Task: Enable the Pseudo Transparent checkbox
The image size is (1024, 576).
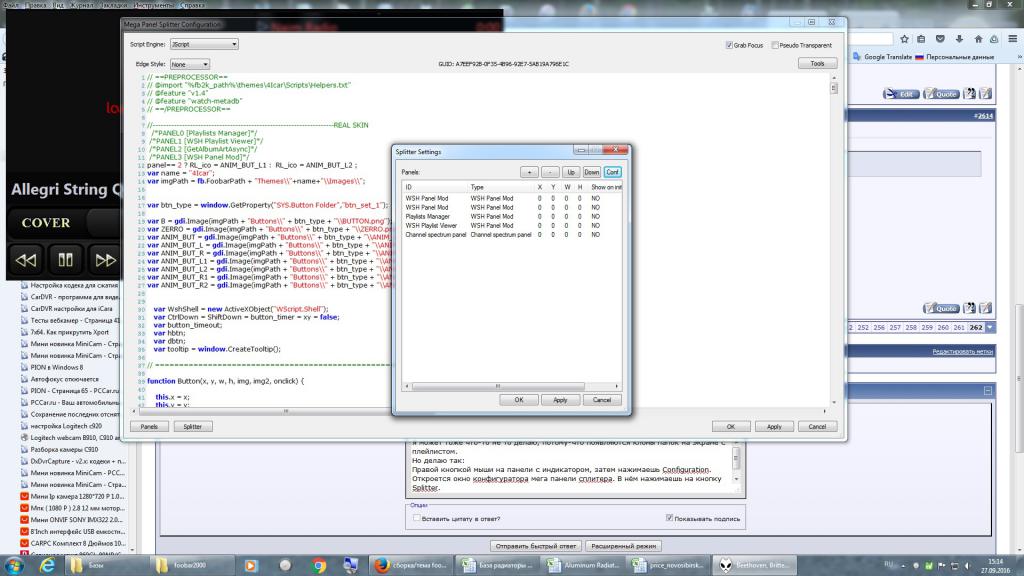Action: click(776, 45)
